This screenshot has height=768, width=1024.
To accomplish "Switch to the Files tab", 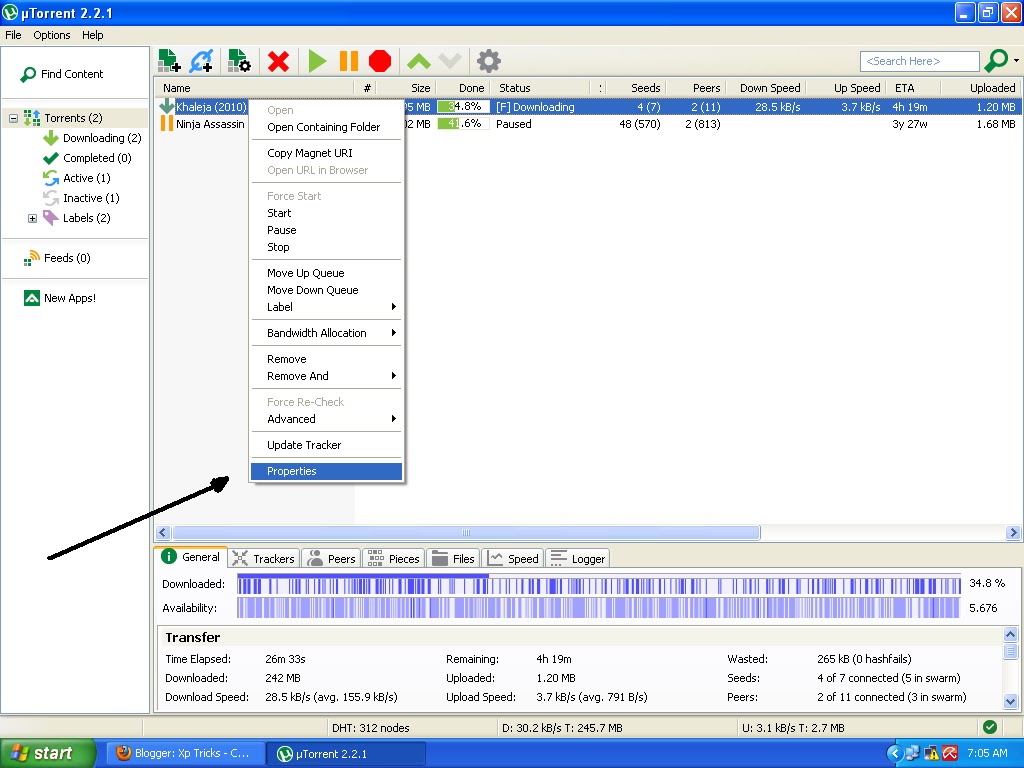I will (453, 559).
